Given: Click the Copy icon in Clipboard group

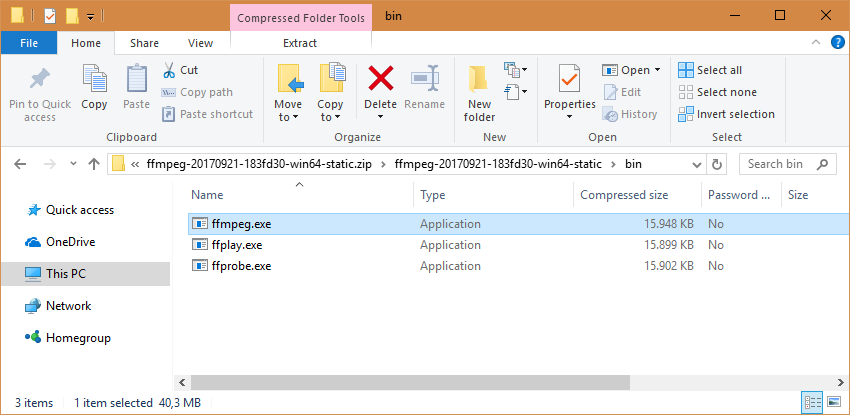Looking at the screenshot, I should [x=94, y=79].
